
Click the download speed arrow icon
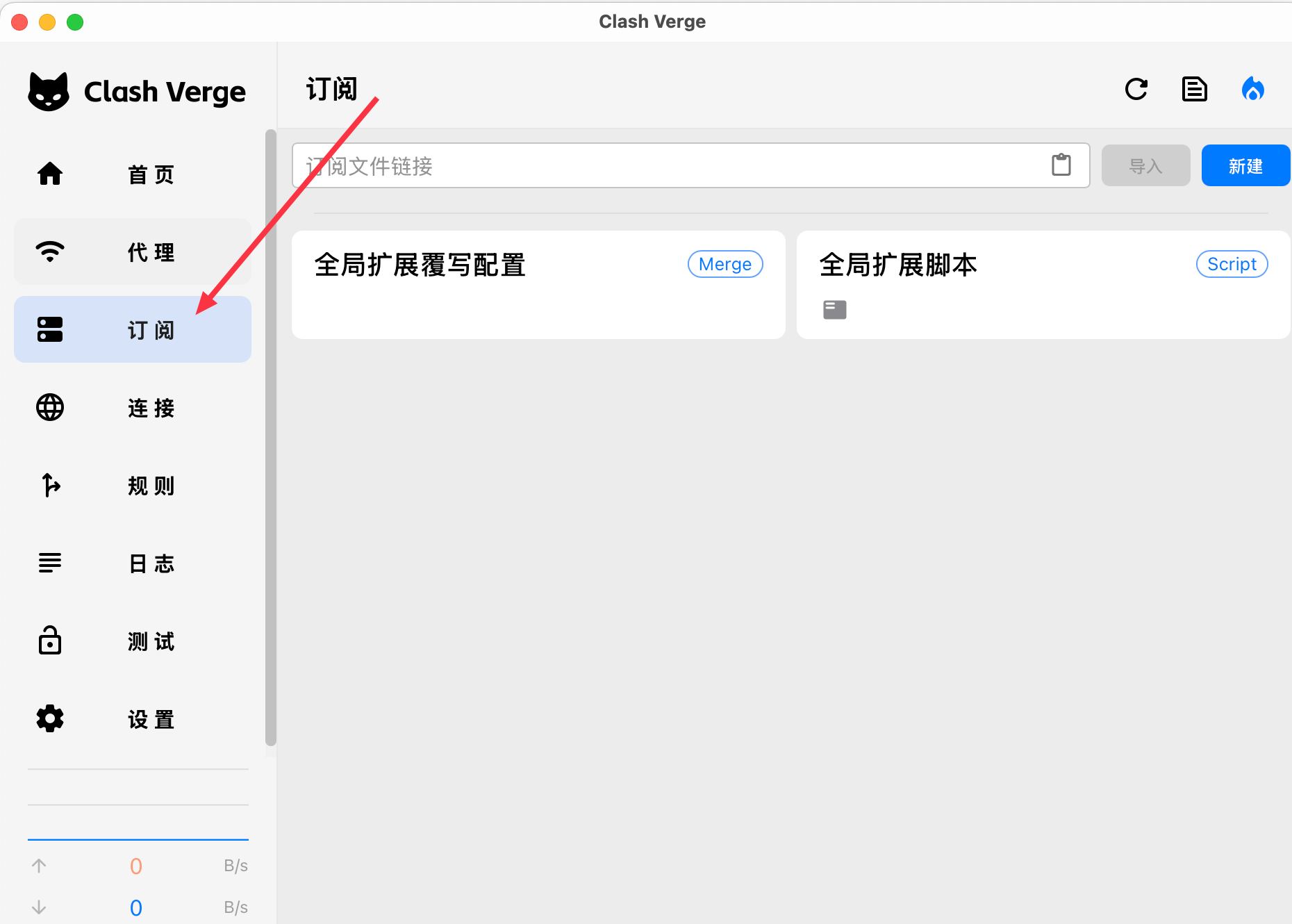[x=39, y=907]
